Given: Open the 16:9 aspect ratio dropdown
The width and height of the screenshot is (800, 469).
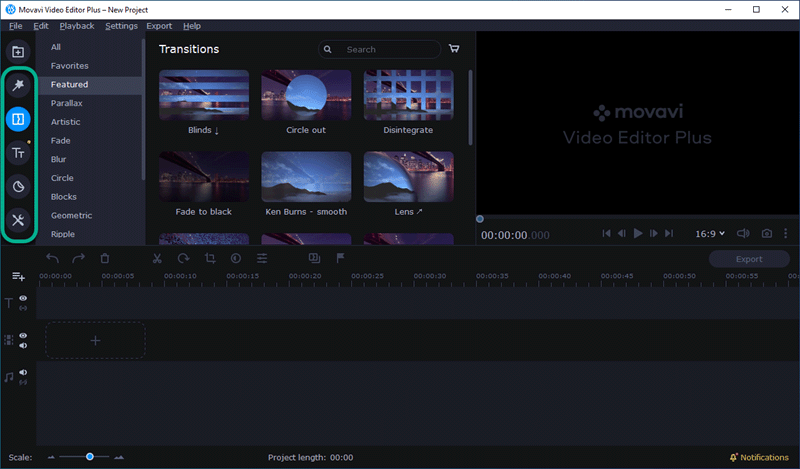Looking at the screenshot, I should (x=710, y=233).
